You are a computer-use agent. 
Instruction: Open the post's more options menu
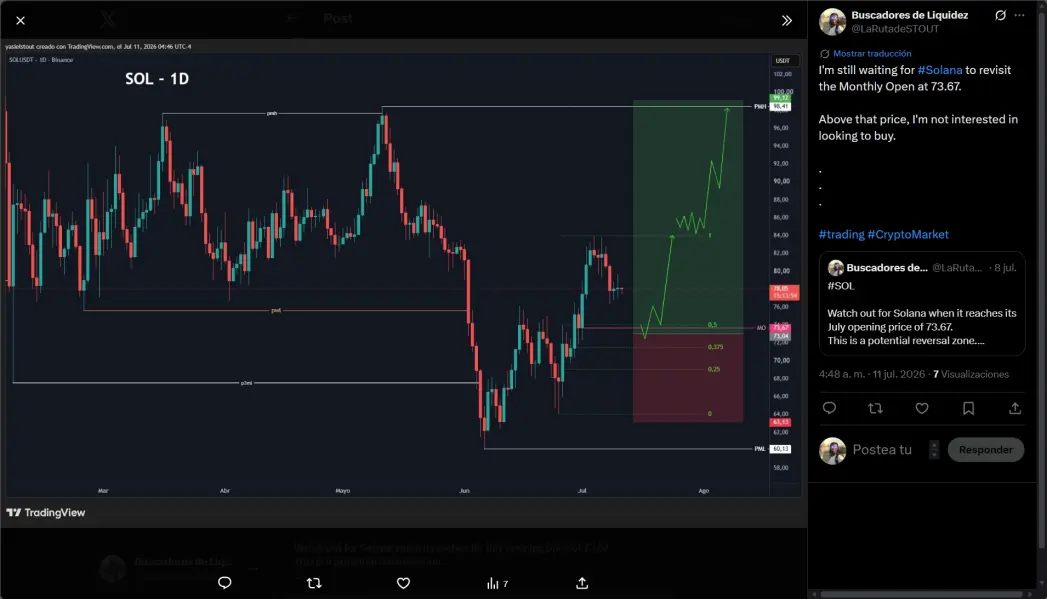click(1019, 15)
